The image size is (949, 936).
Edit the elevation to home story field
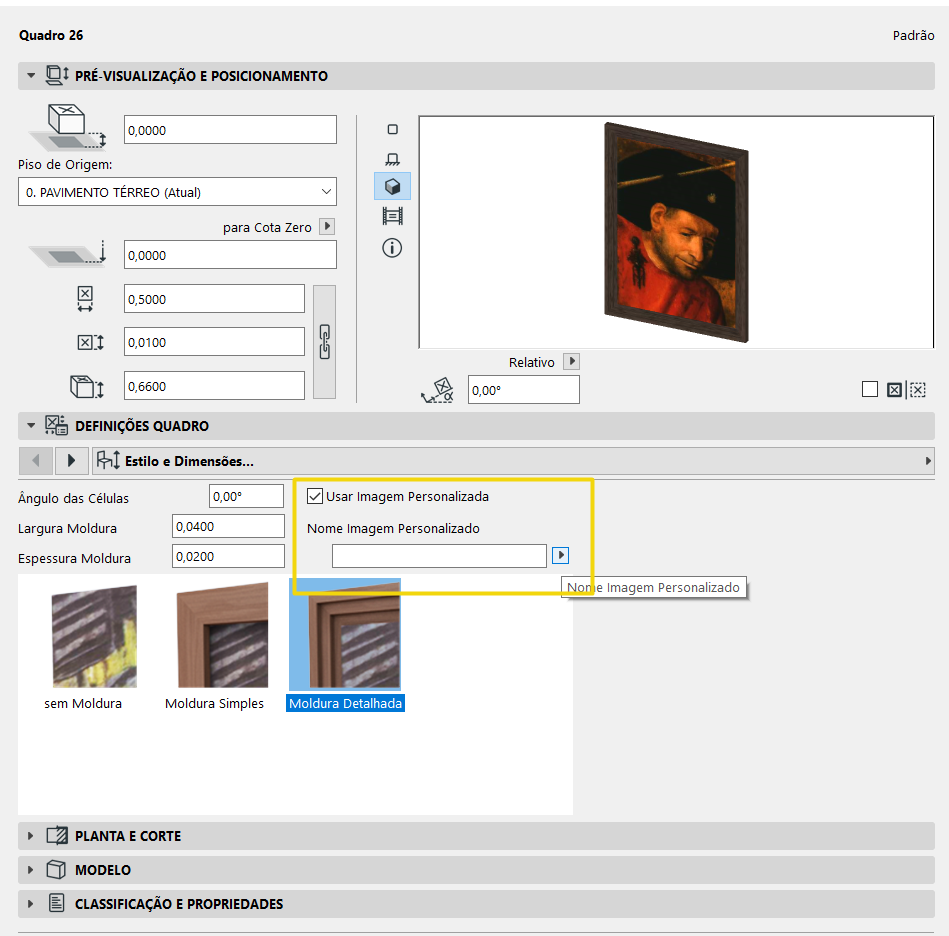230,130
